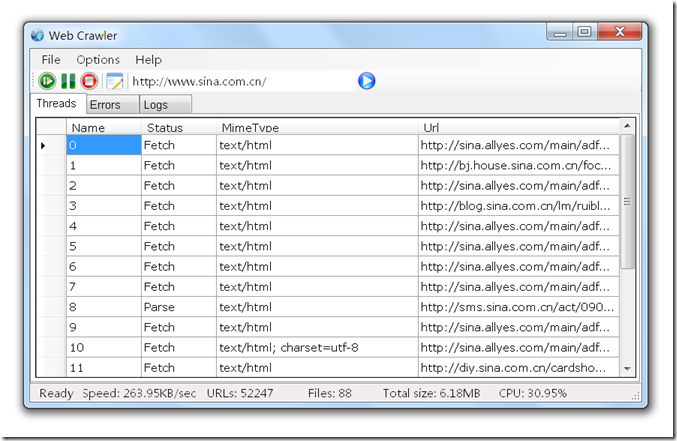Viewport: 677px width, 441px height.
Task: Pause the crawler with the green pause icon
Action: (68, 81)
